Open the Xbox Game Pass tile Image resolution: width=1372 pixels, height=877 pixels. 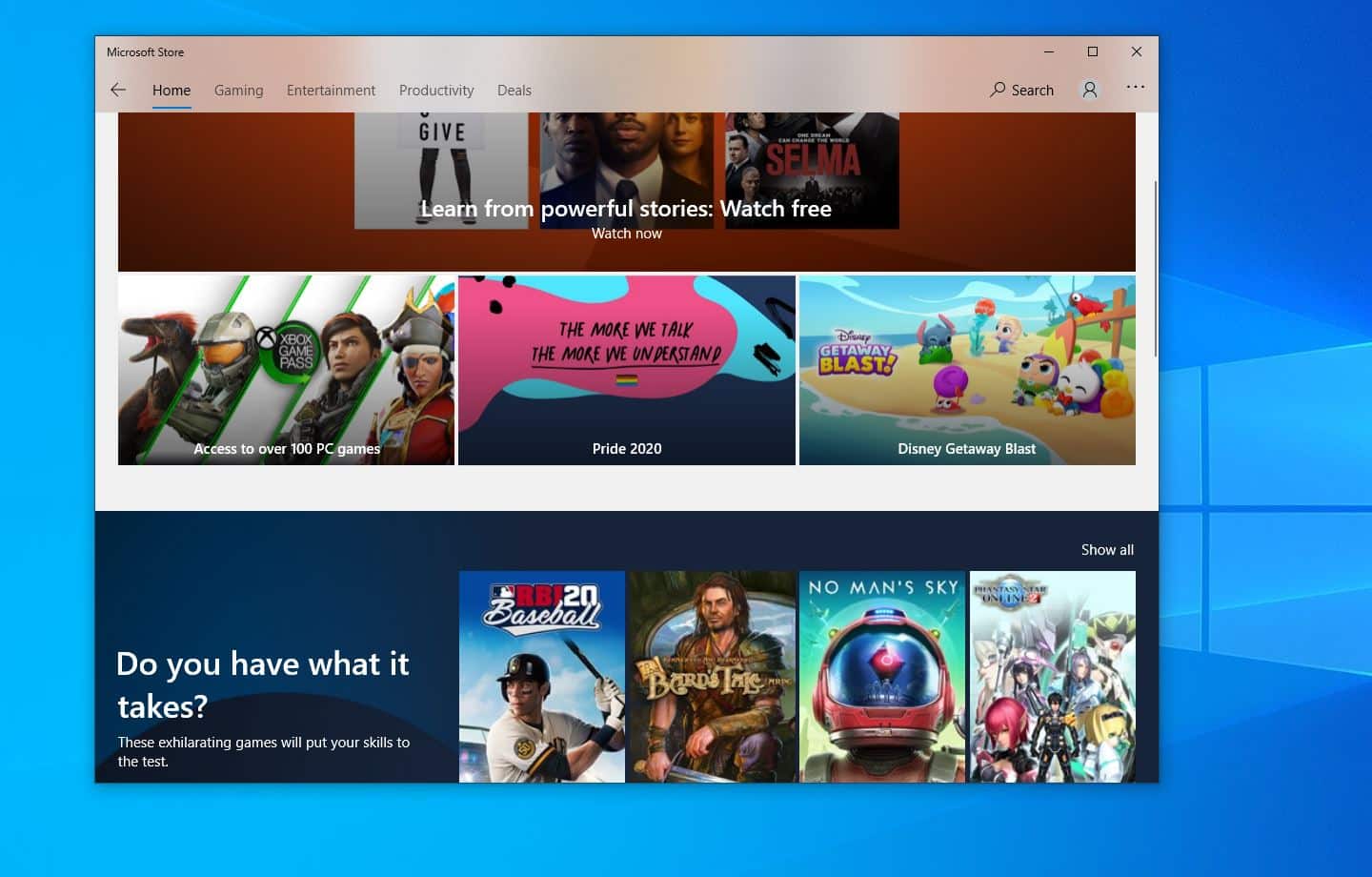tap(286, 370)
